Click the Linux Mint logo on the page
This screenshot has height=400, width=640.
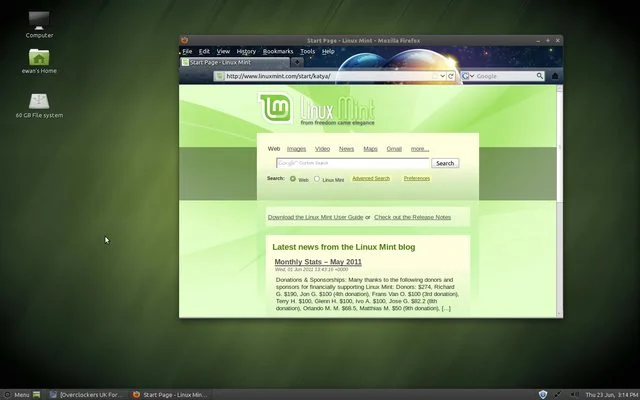point(317,109)
